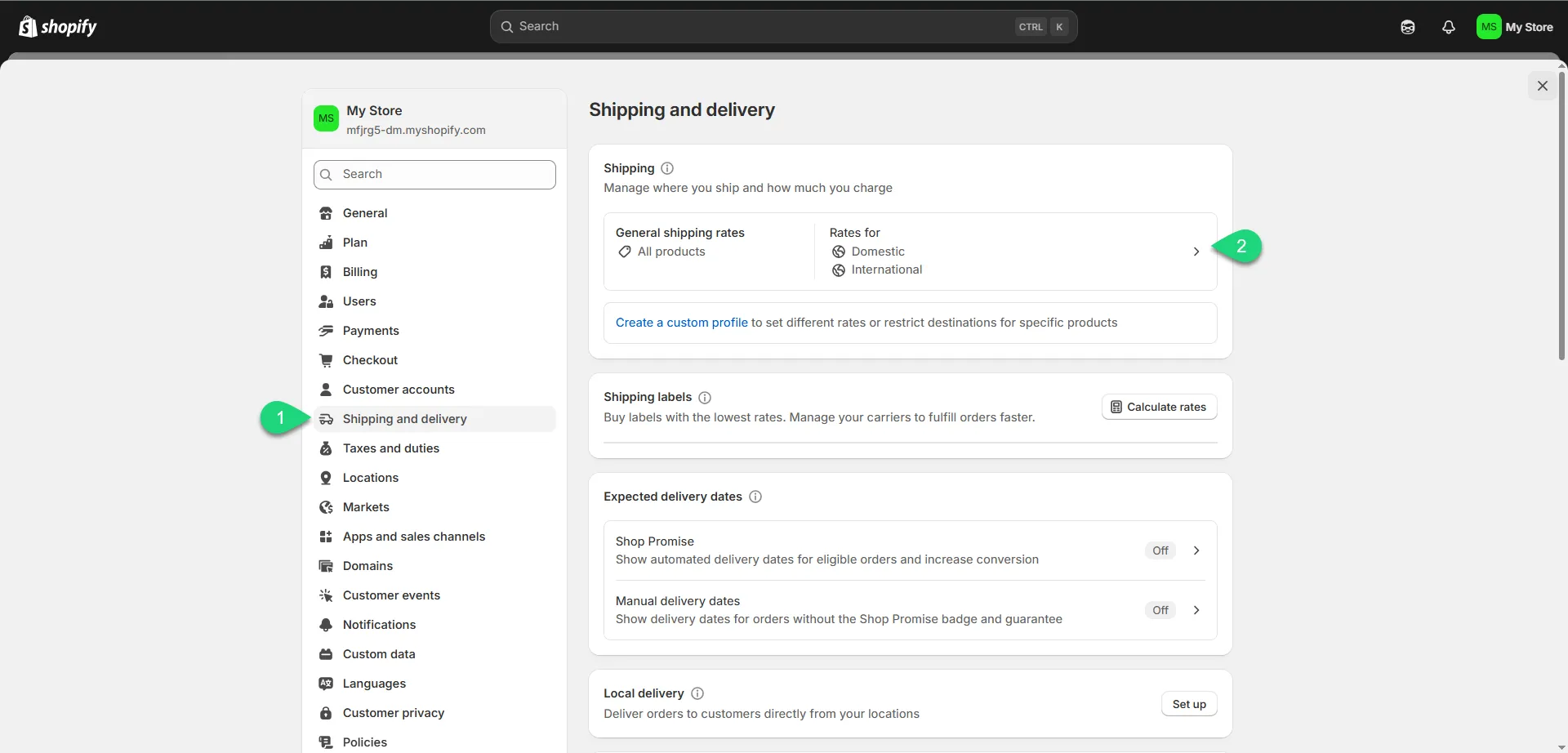Click the Off badge for Shop Promise
1568x753 pixels.
click(1160, 550)
